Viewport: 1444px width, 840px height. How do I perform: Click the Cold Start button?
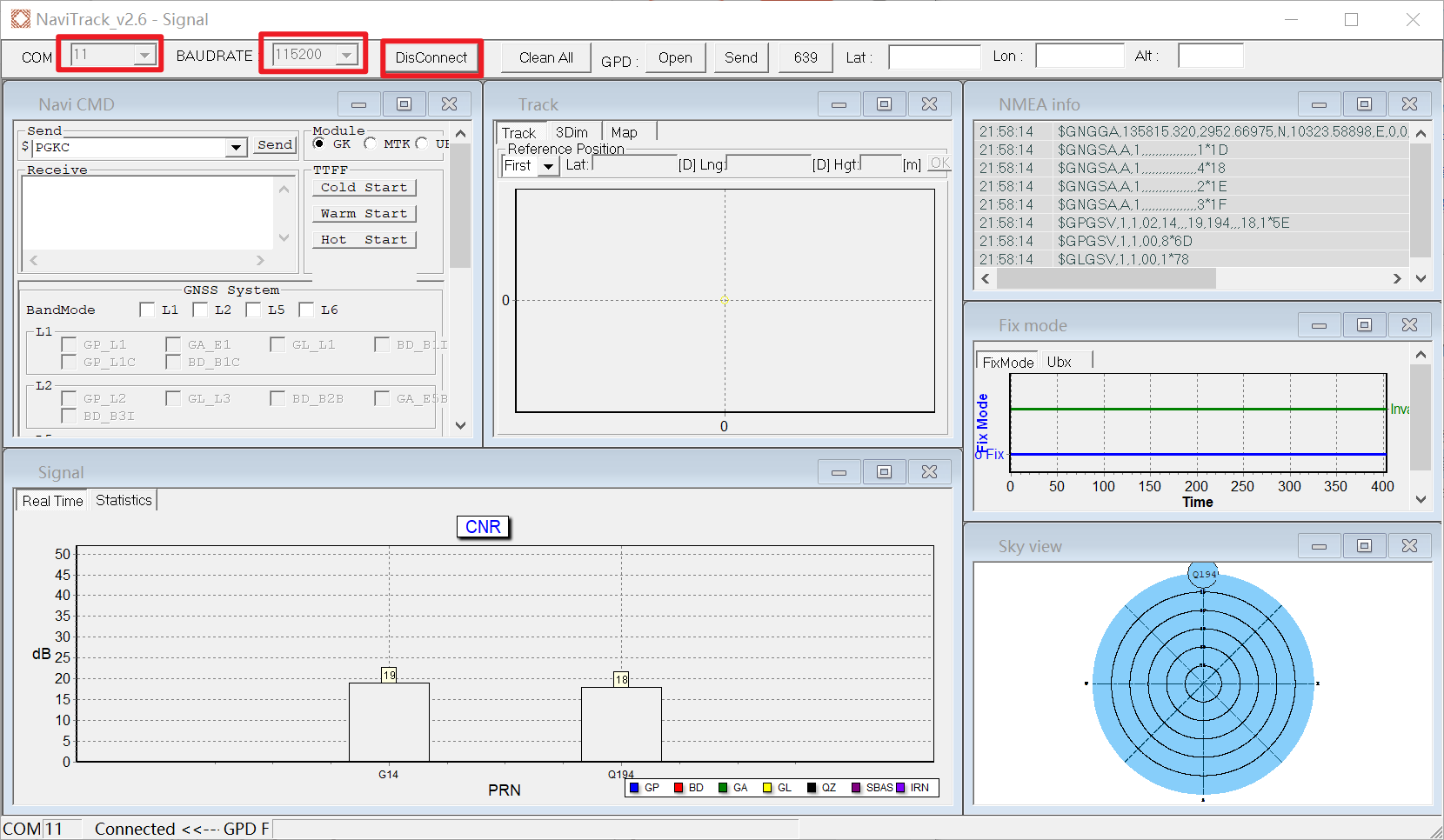(x=364, y=187)
